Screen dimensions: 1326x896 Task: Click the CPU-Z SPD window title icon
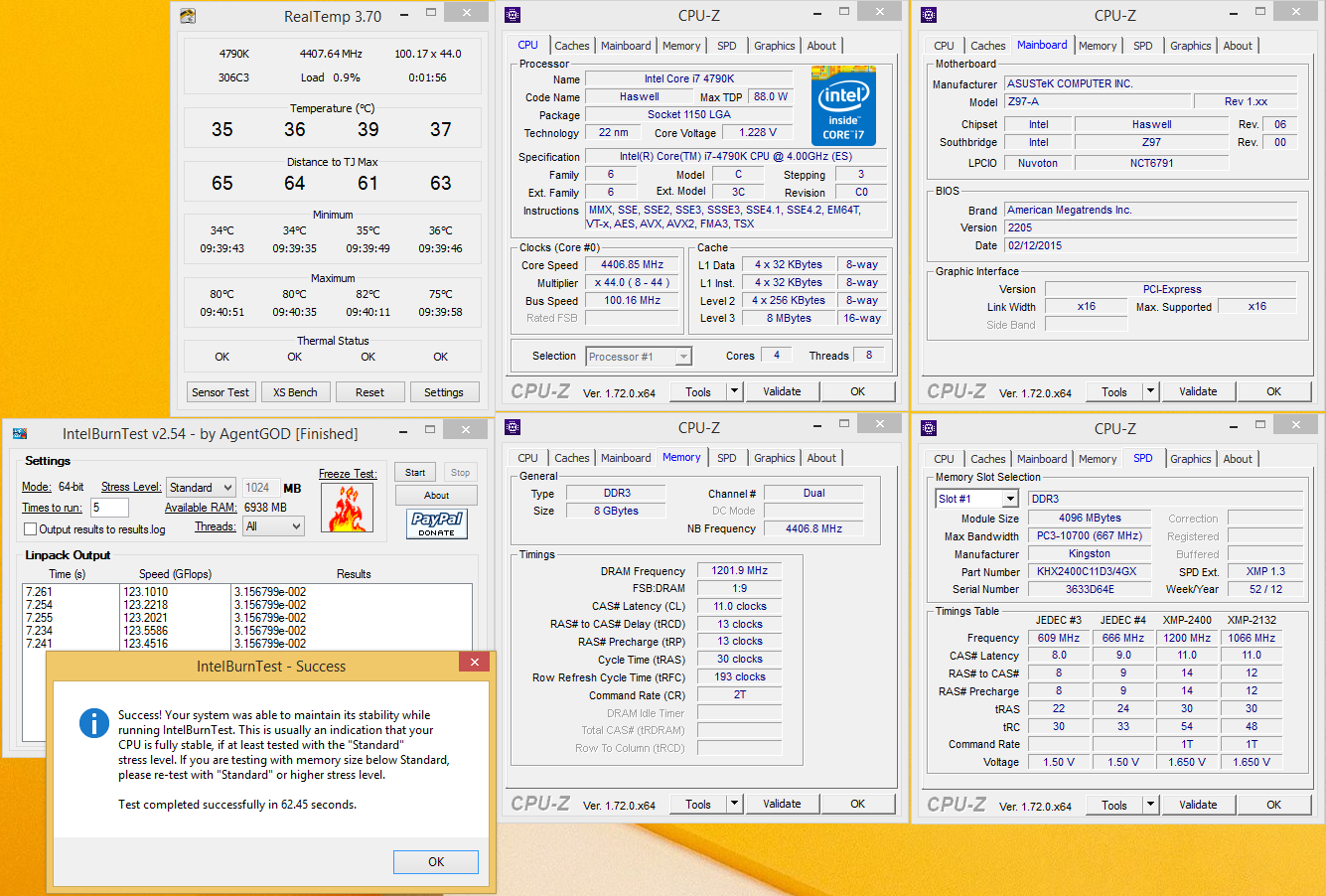pos(929,428)
